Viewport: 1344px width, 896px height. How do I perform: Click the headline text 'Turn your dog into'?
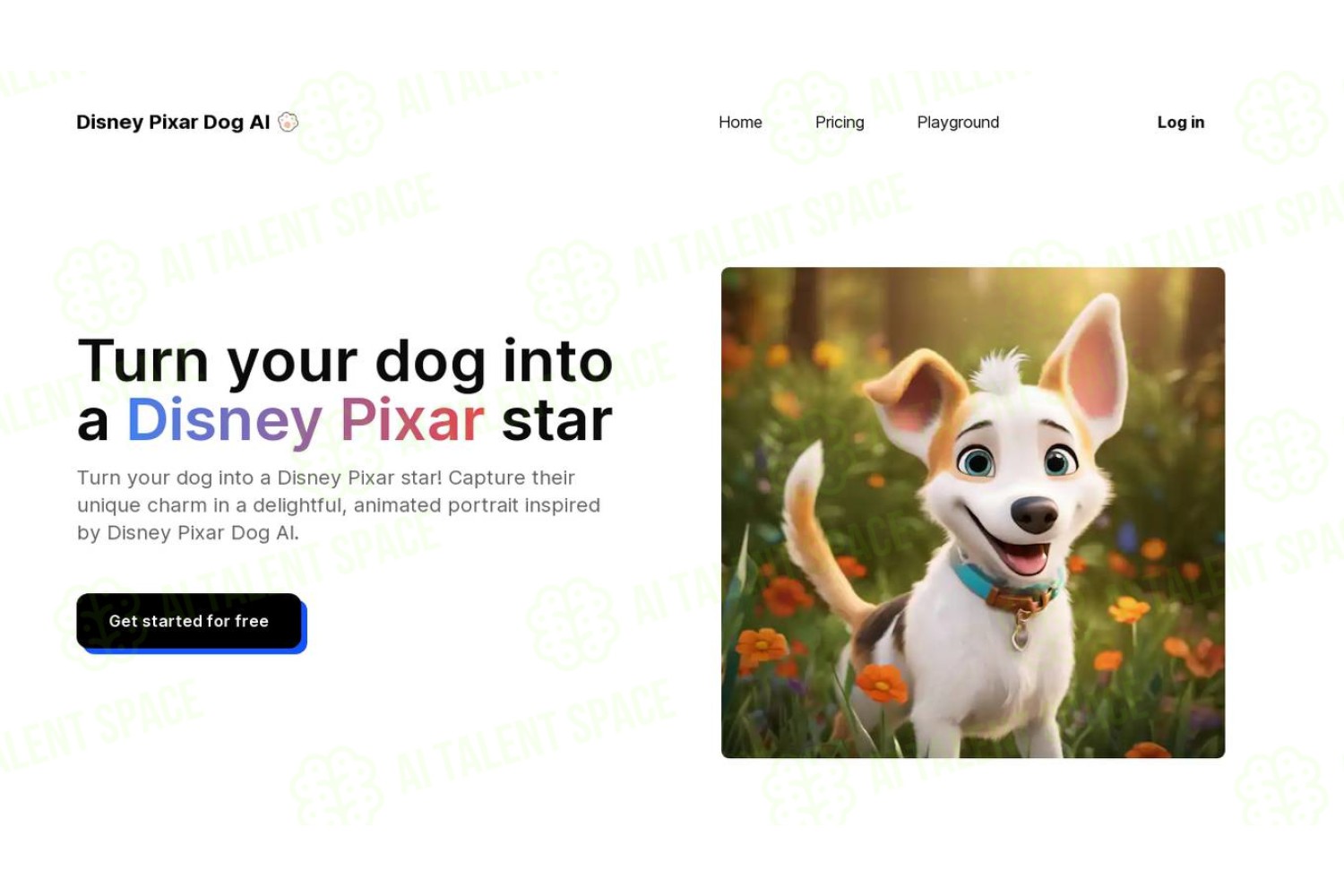(x=346, y=361)
